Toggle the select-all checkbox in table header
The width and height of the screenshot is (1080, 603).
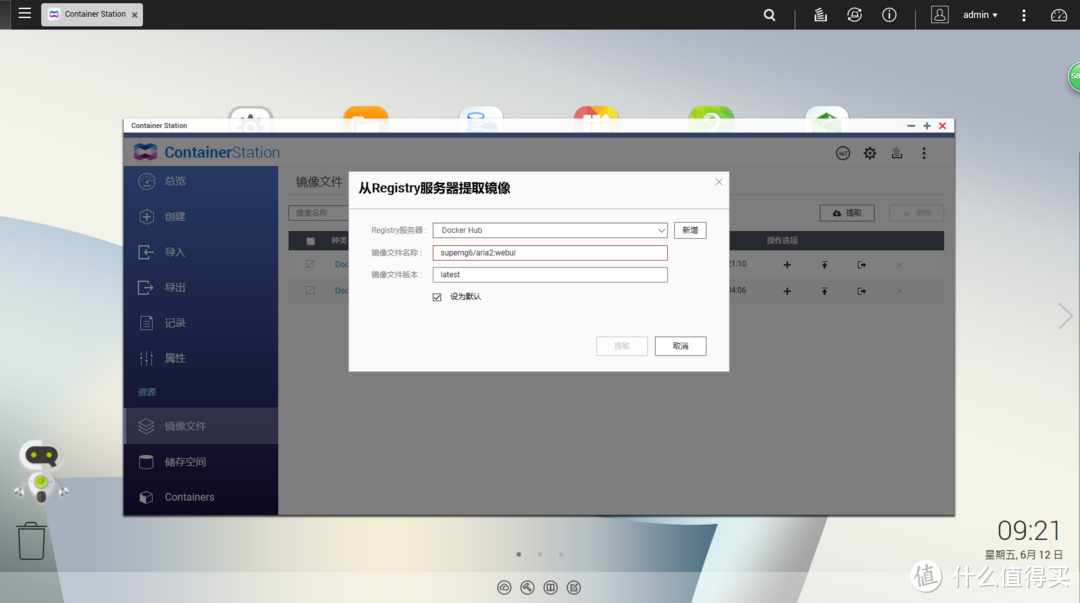(x=311, y=241)
